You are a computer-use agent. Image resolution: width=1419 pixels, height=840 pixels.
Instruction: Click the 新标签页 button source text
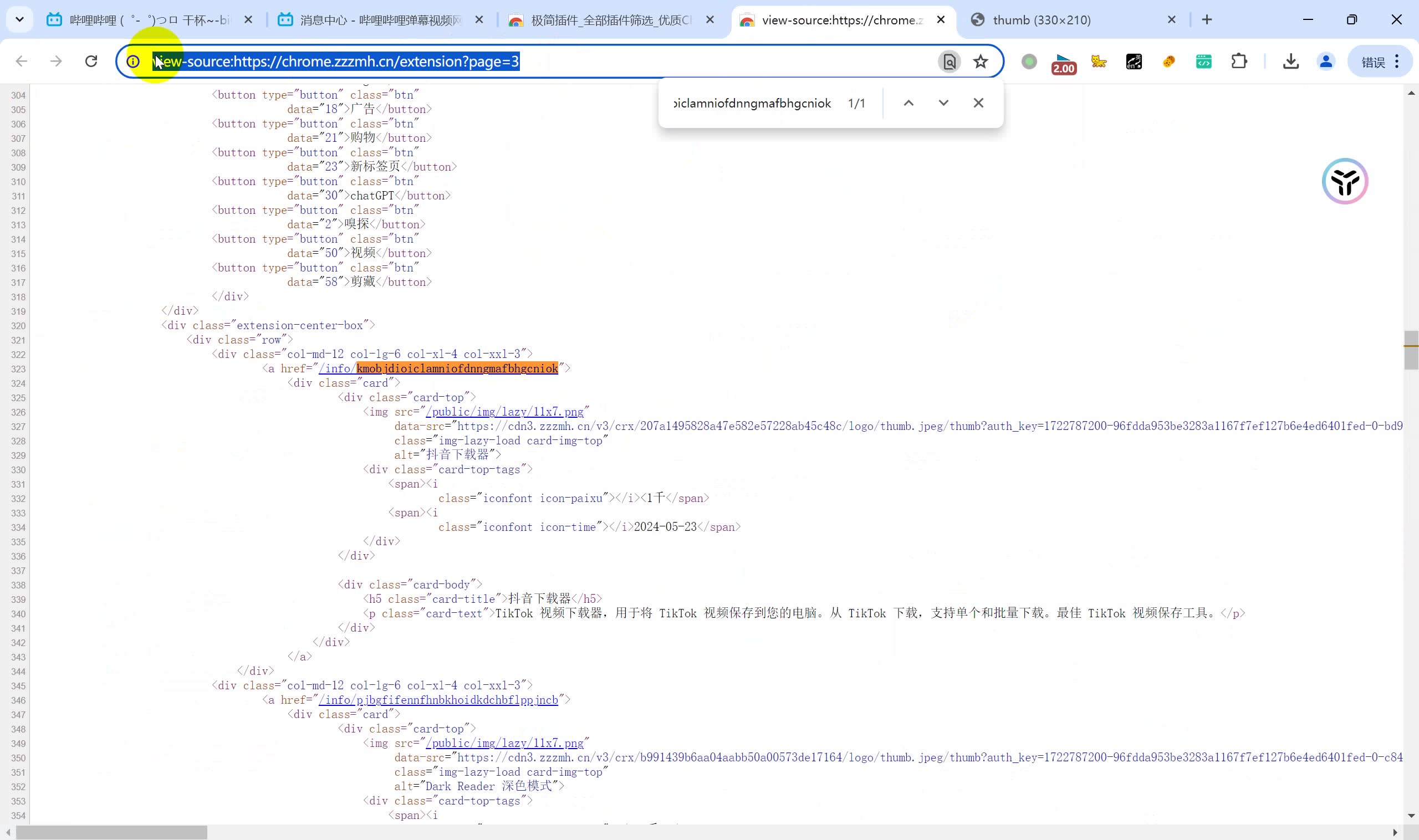(x=375, y=167)
